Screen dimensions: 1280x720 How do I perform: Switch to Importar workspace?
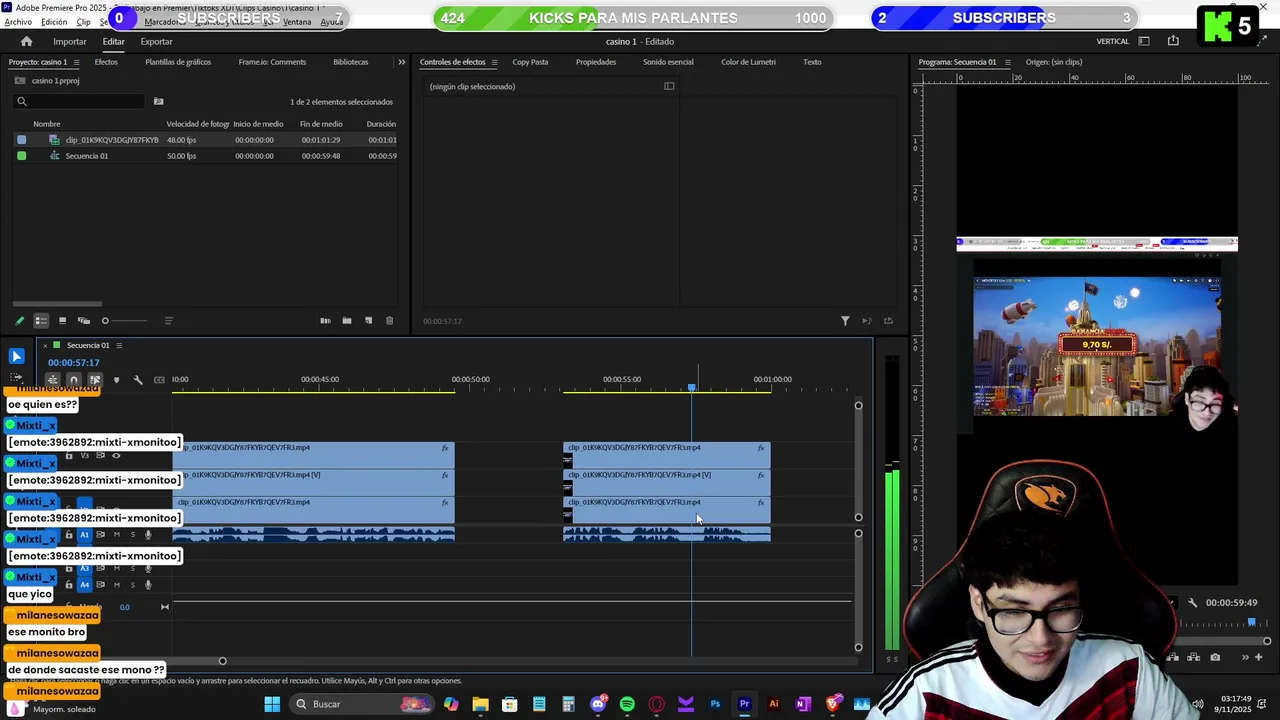click(70, 41)
